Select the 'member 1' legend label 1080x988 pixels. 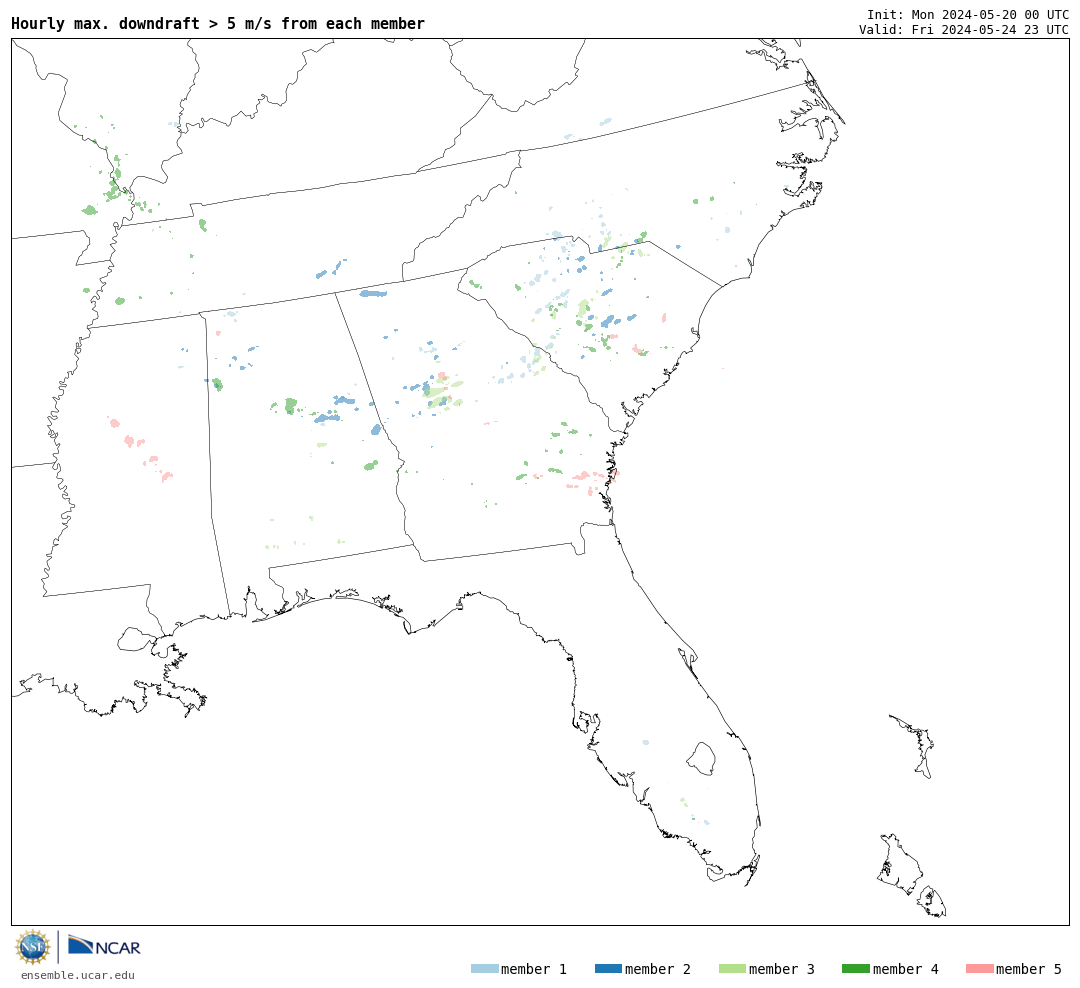pyautogui.click(x=534, y=969)
